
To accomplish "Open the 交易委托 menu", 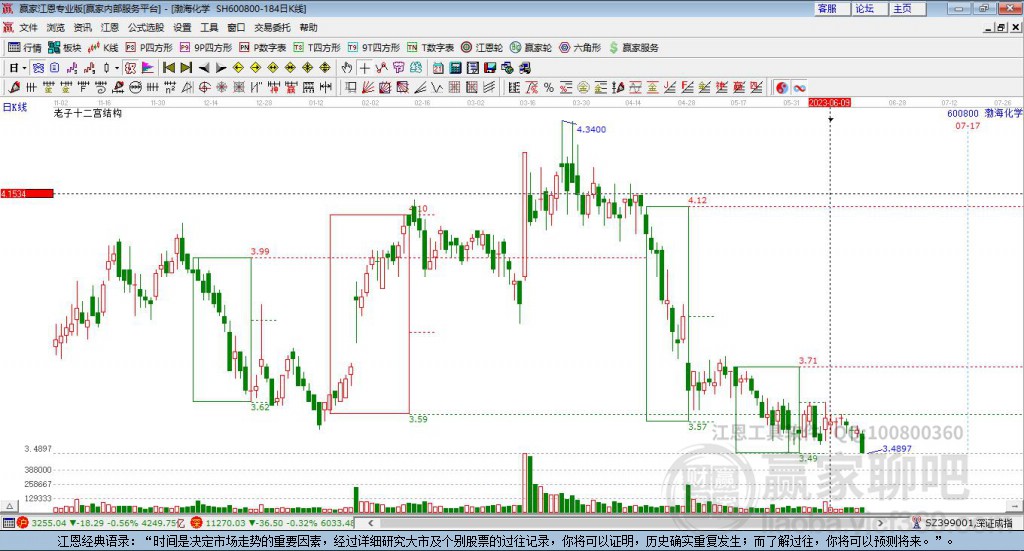I will coord(272,27).
